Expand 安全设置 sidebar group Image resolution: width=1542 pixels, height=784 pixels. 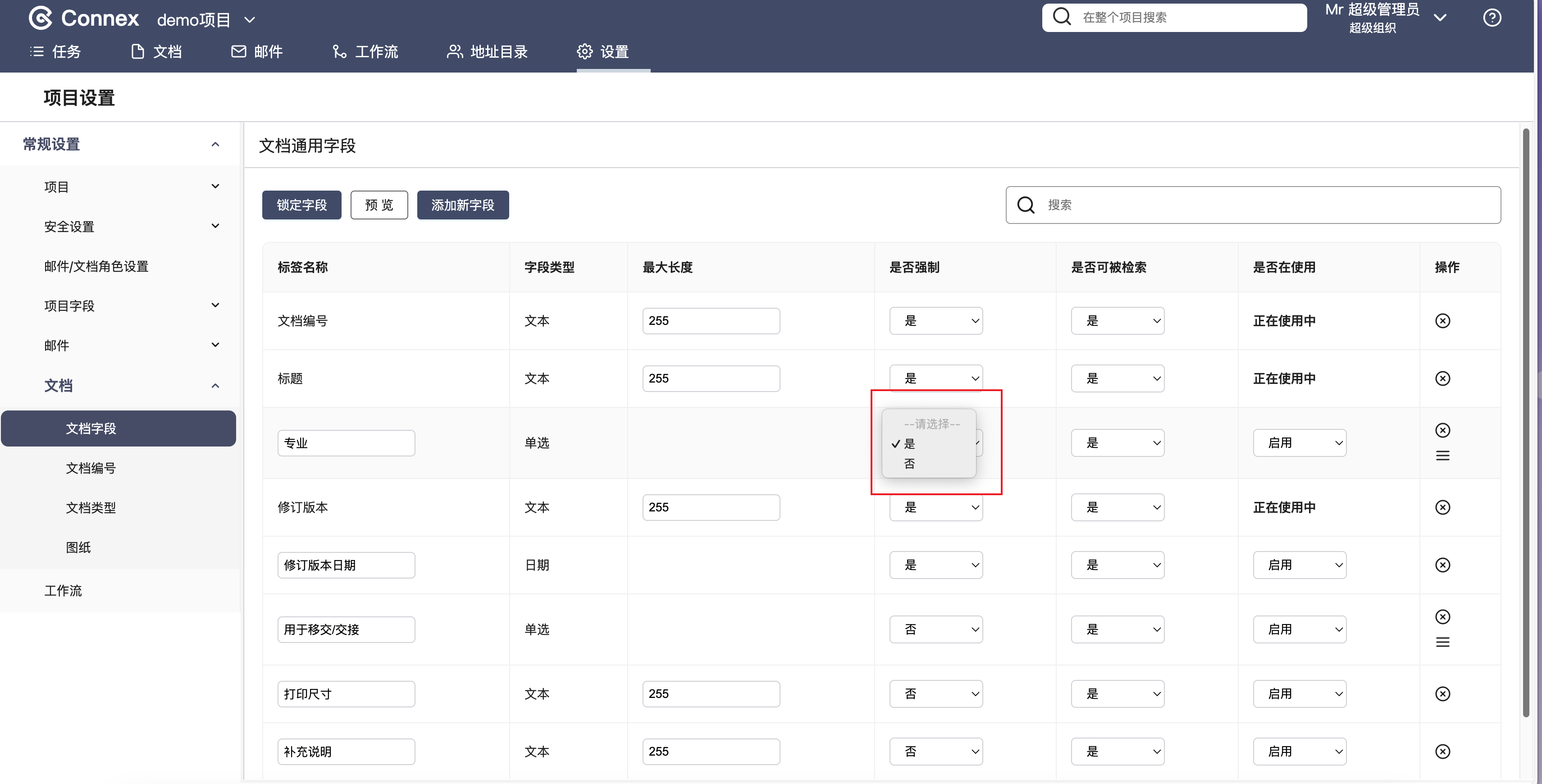(x=215, y=226)
